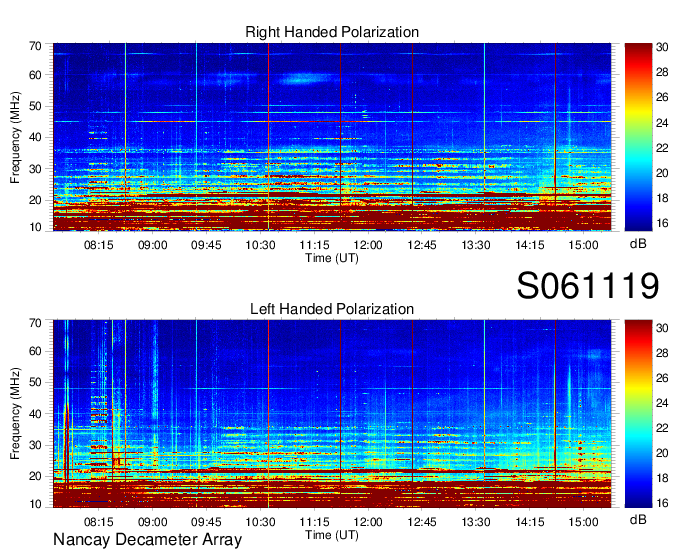Click 13:30 on the bottom time axis
Screen dimensions: 680x552
pos(476,522)
